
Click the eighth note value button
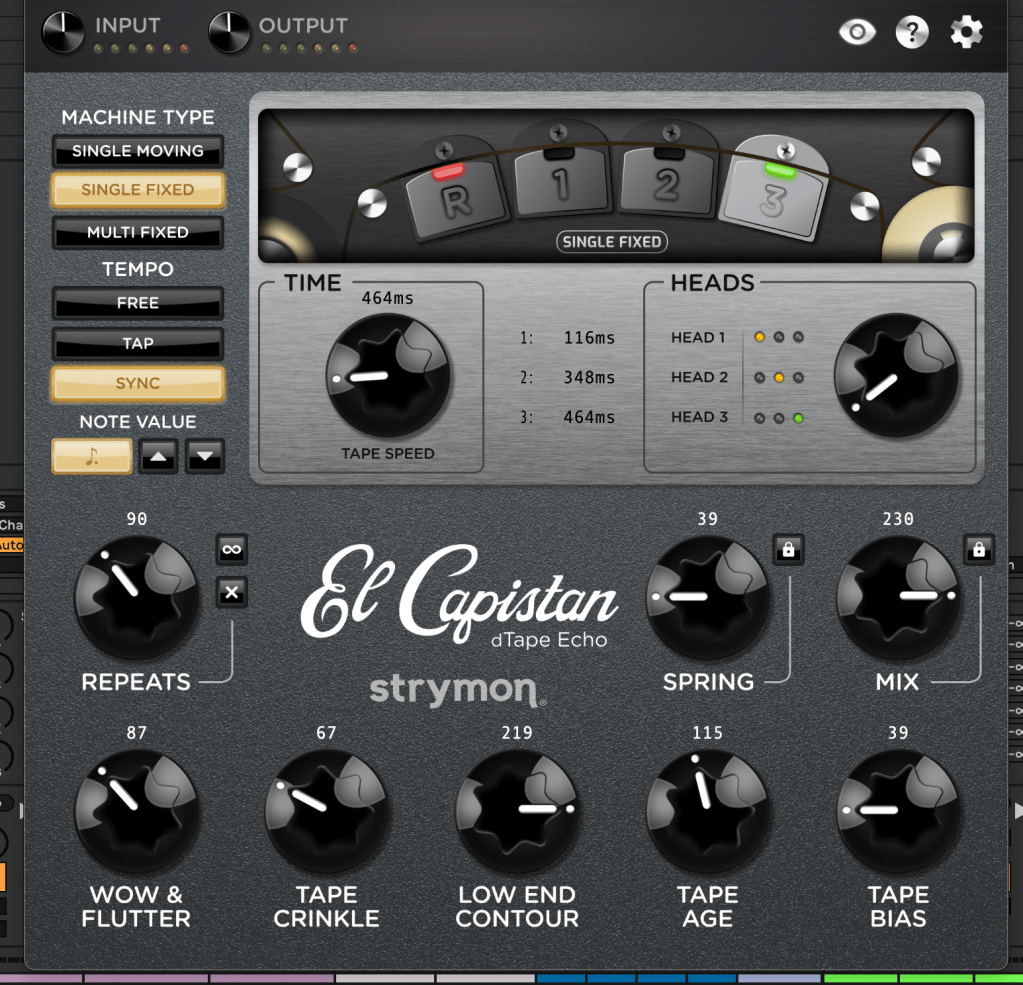coord(92,456)
